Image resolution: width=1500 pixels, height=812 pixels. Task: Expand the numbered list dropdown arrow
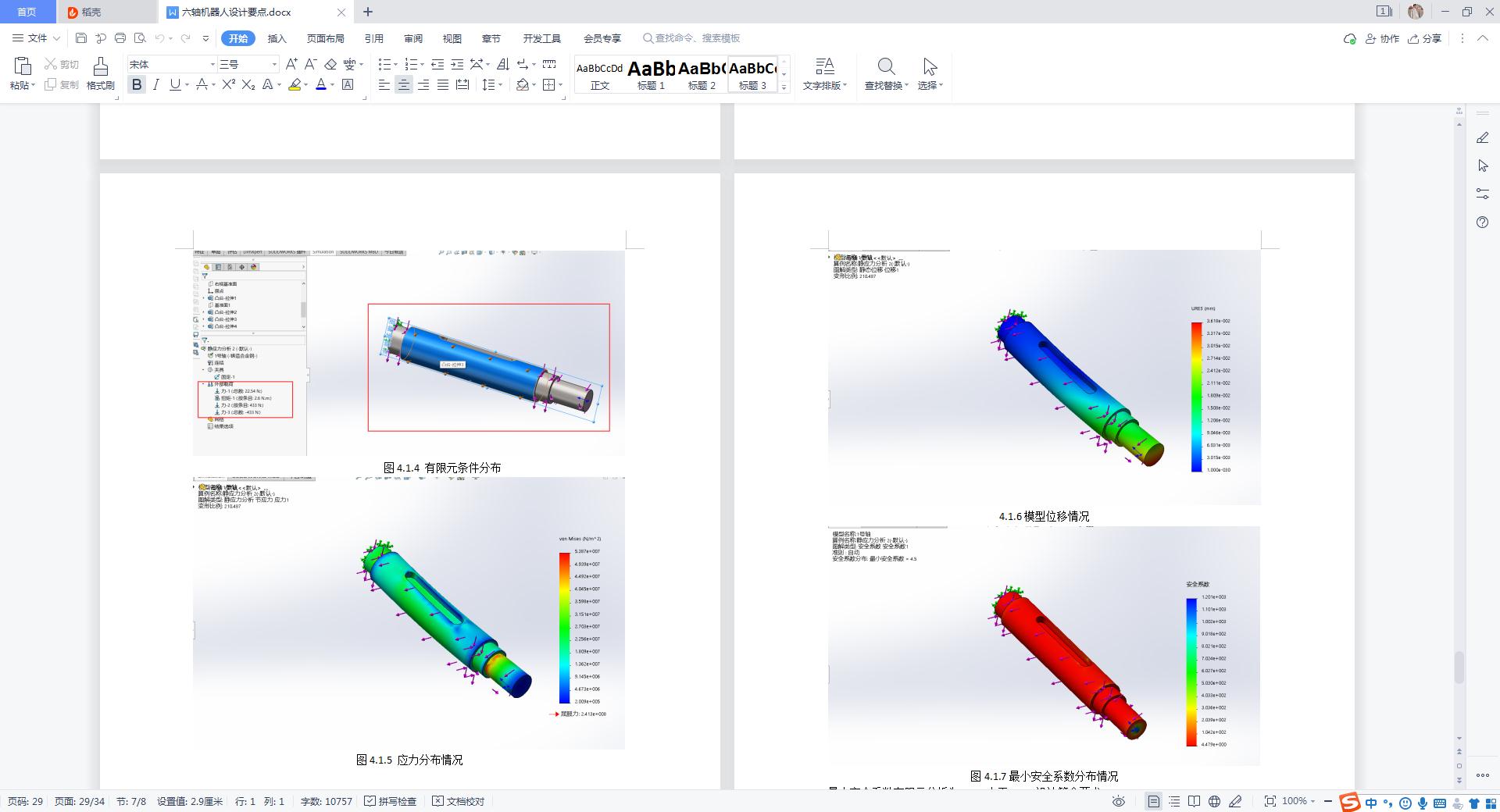point(423,64)
